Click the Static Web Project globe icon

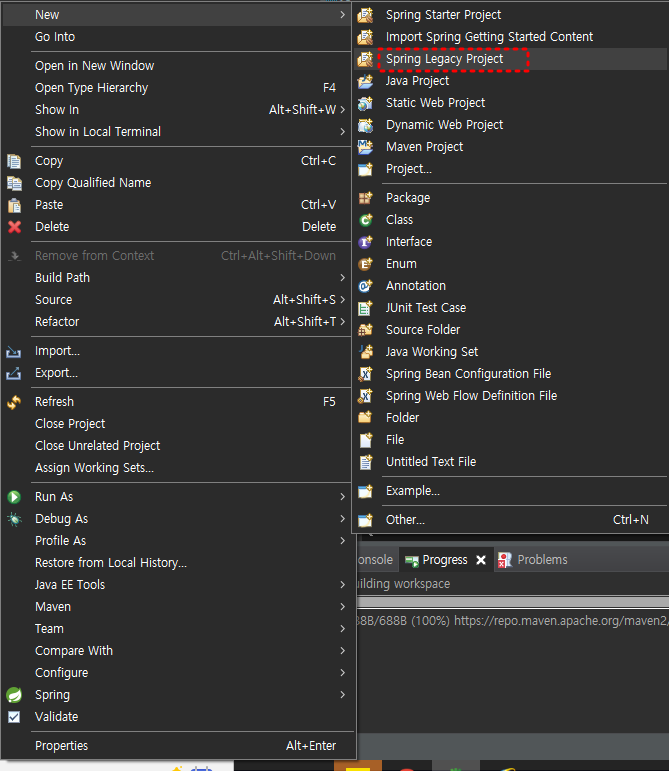pos(365,103)
